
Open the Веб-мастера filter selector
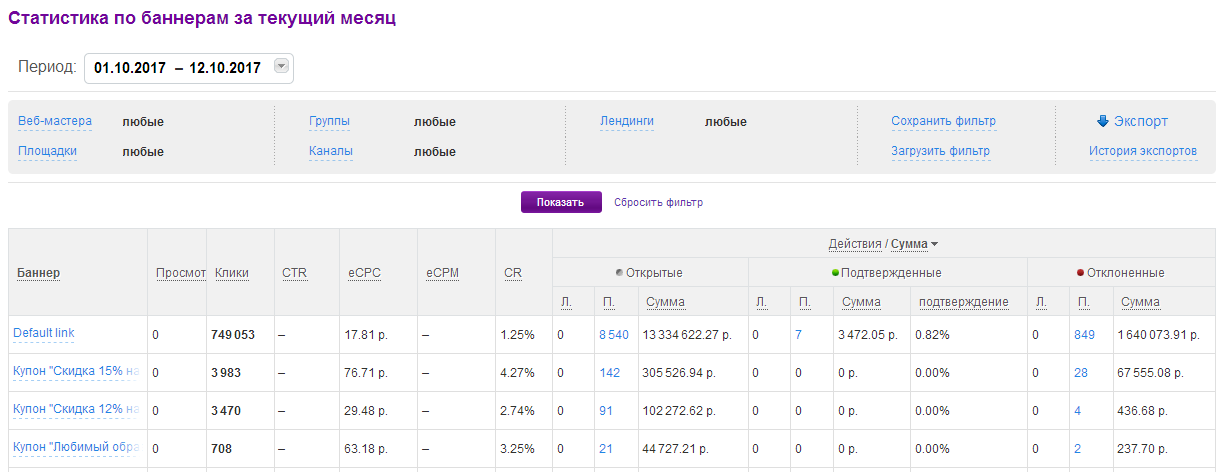(x=55, y=122)
